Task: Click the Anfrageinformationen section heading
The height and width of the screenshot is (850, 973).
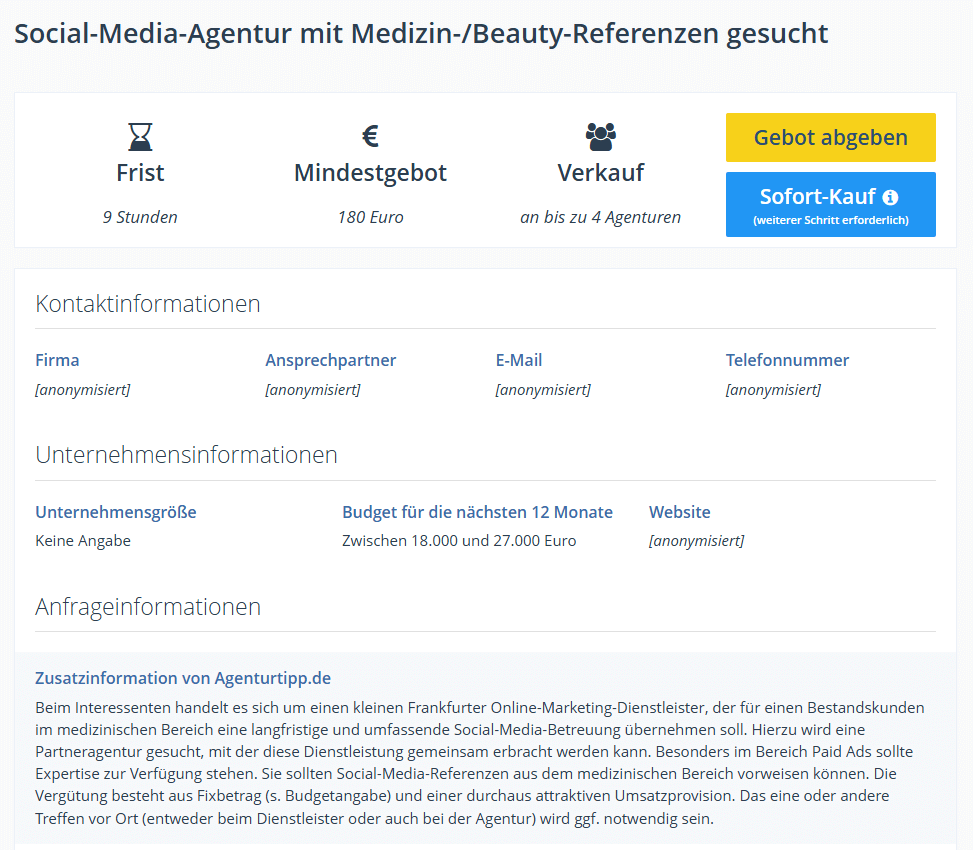Action: (148, 607)
